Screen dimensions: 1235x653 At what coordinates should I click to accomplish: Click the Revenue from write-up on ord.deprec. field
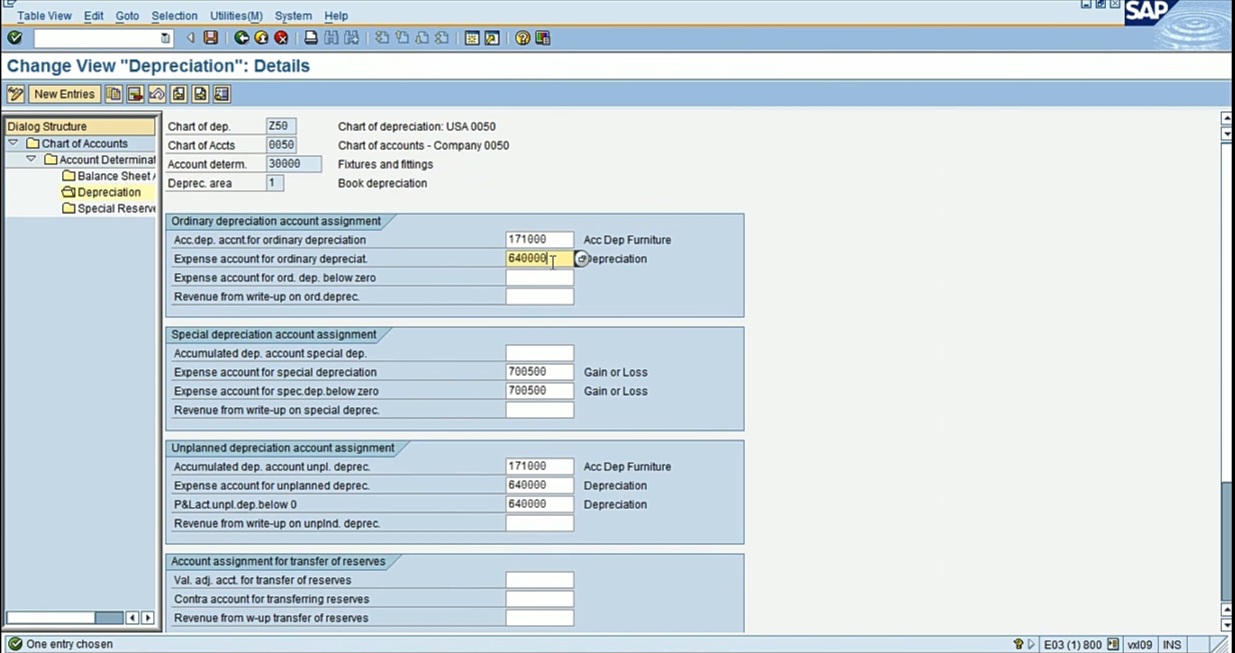pos(540,297)
